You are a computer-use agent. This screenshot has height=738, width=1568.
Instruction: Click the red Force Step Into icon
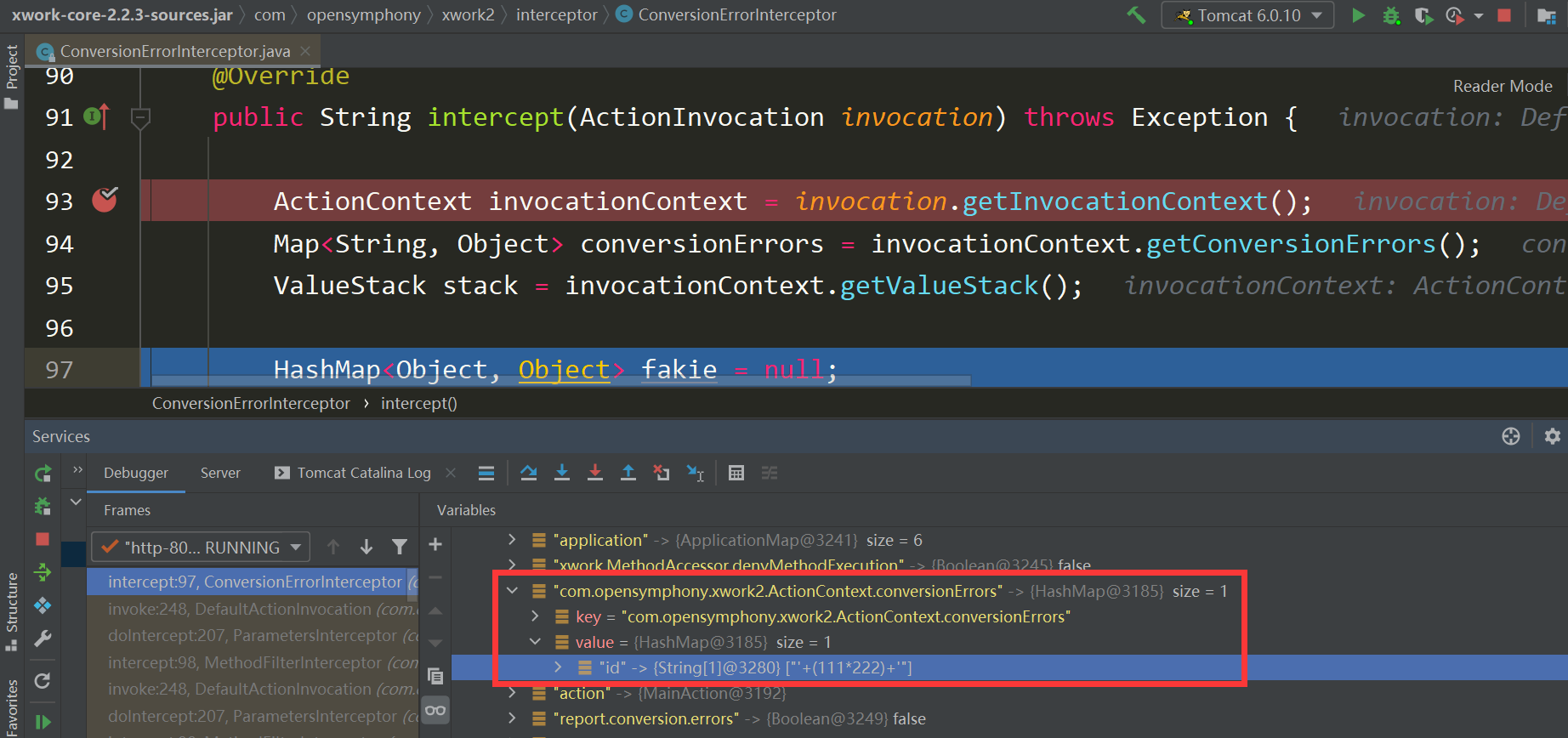tap(595, 473)
